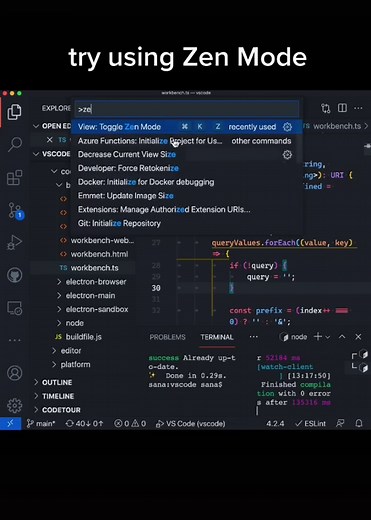
Task: Click the main branch in status bar
Action: (41, 424)
